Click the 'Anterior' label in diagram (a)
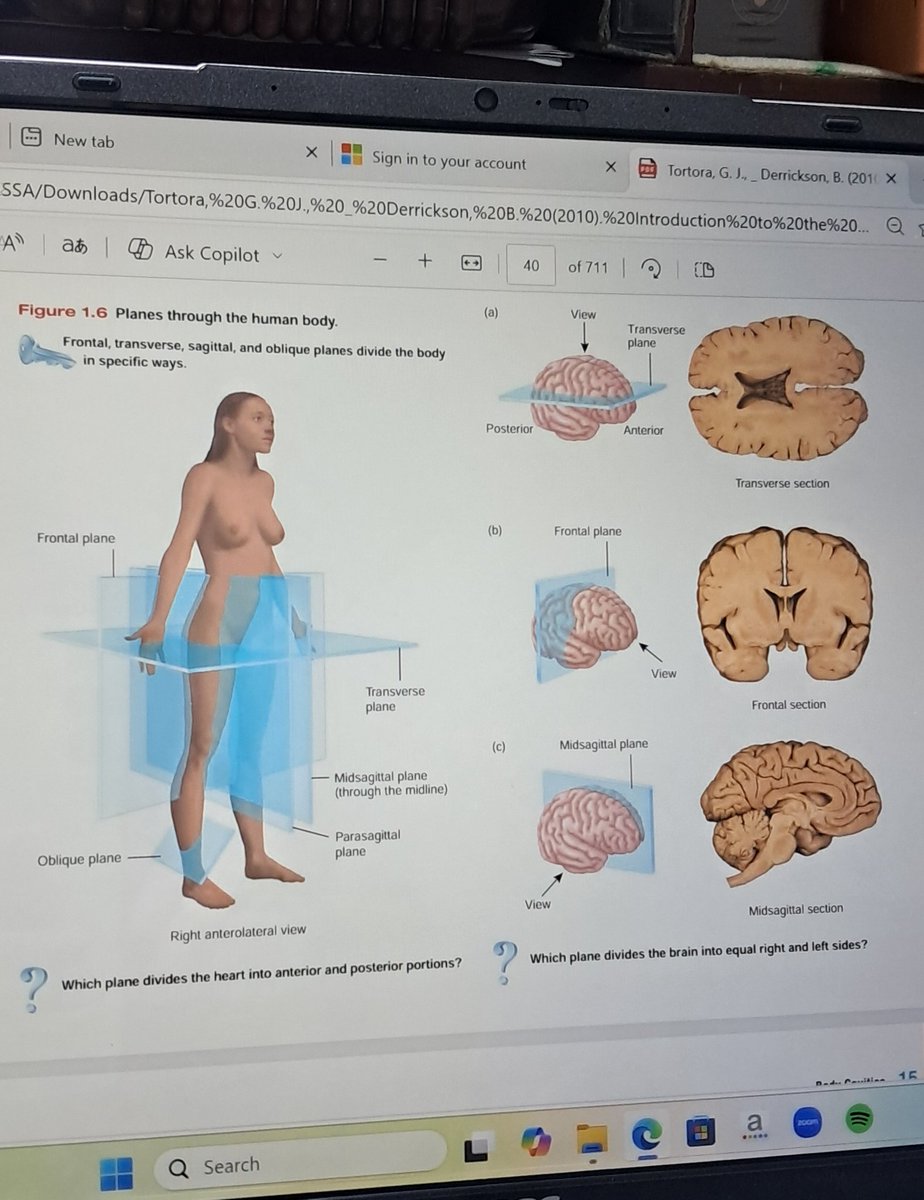The width and height of the screenshot is (924, 1200). click(643, 430)
